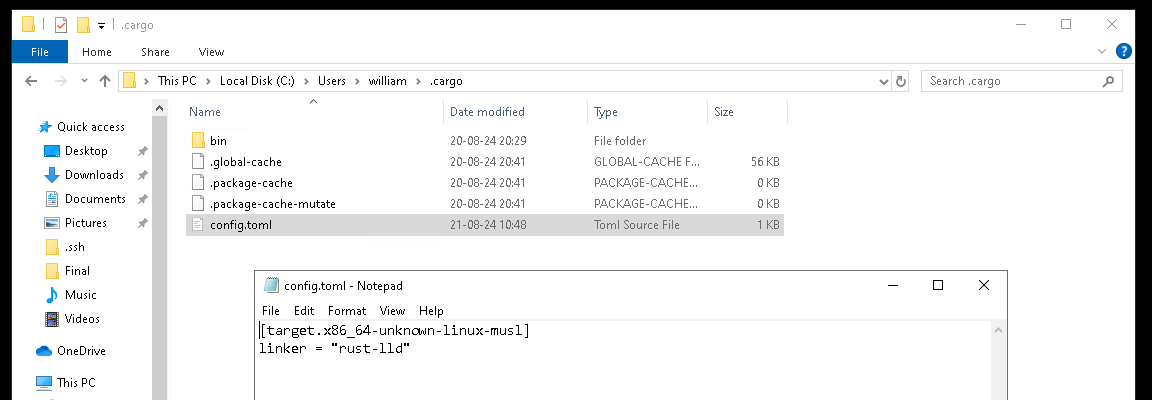
Task: Open Downloads in Quick access
Action: click(94, 175)
